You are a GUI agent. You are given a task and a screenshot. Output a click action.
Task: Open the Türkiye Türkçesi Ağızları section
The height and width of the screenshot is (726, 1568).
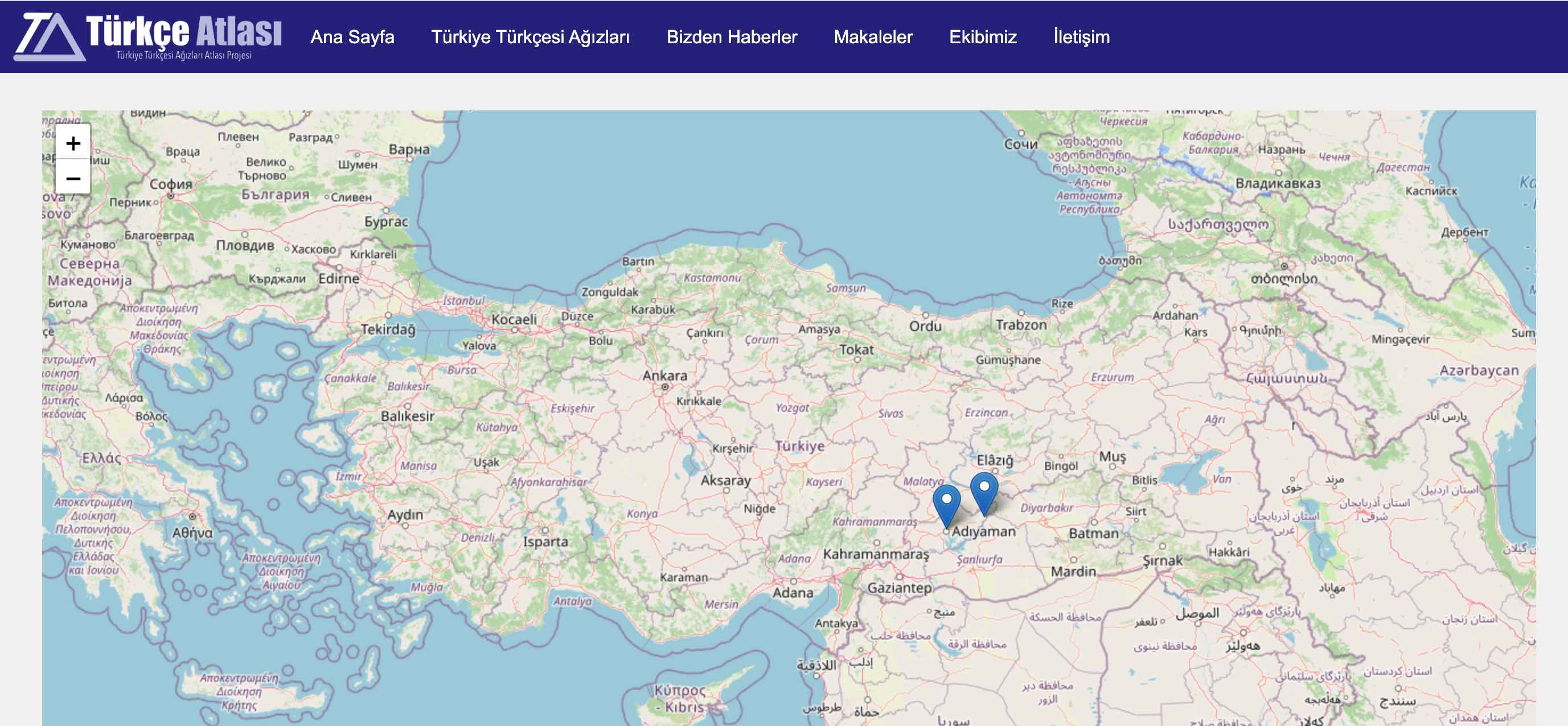530,37
